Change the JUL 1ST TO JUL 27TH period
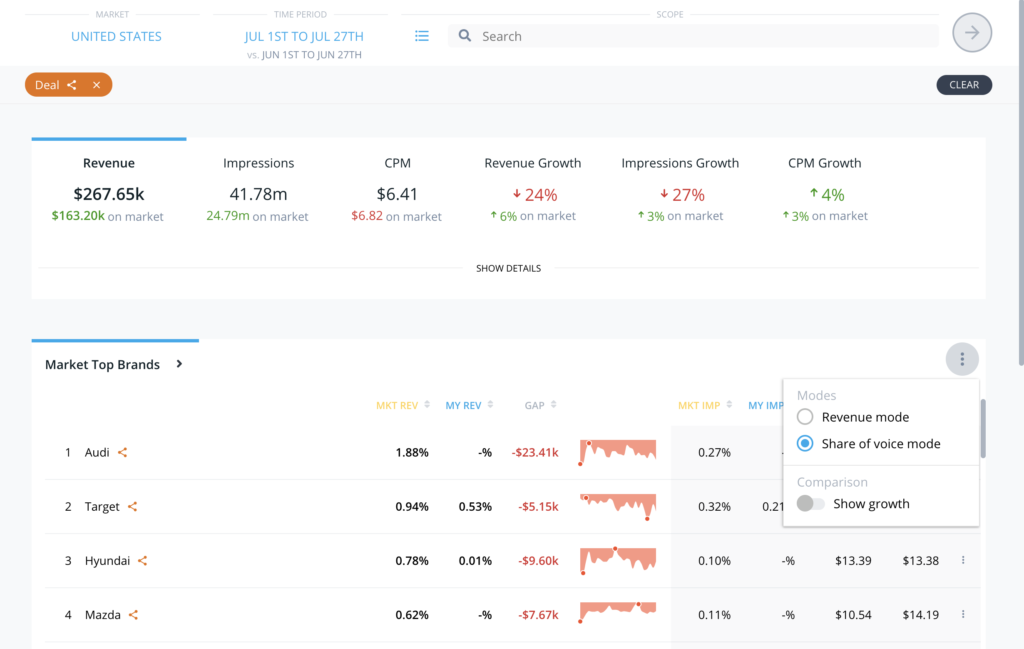Image resolution: width=1024 pixels, height=649 pixels. coord(304,37)
